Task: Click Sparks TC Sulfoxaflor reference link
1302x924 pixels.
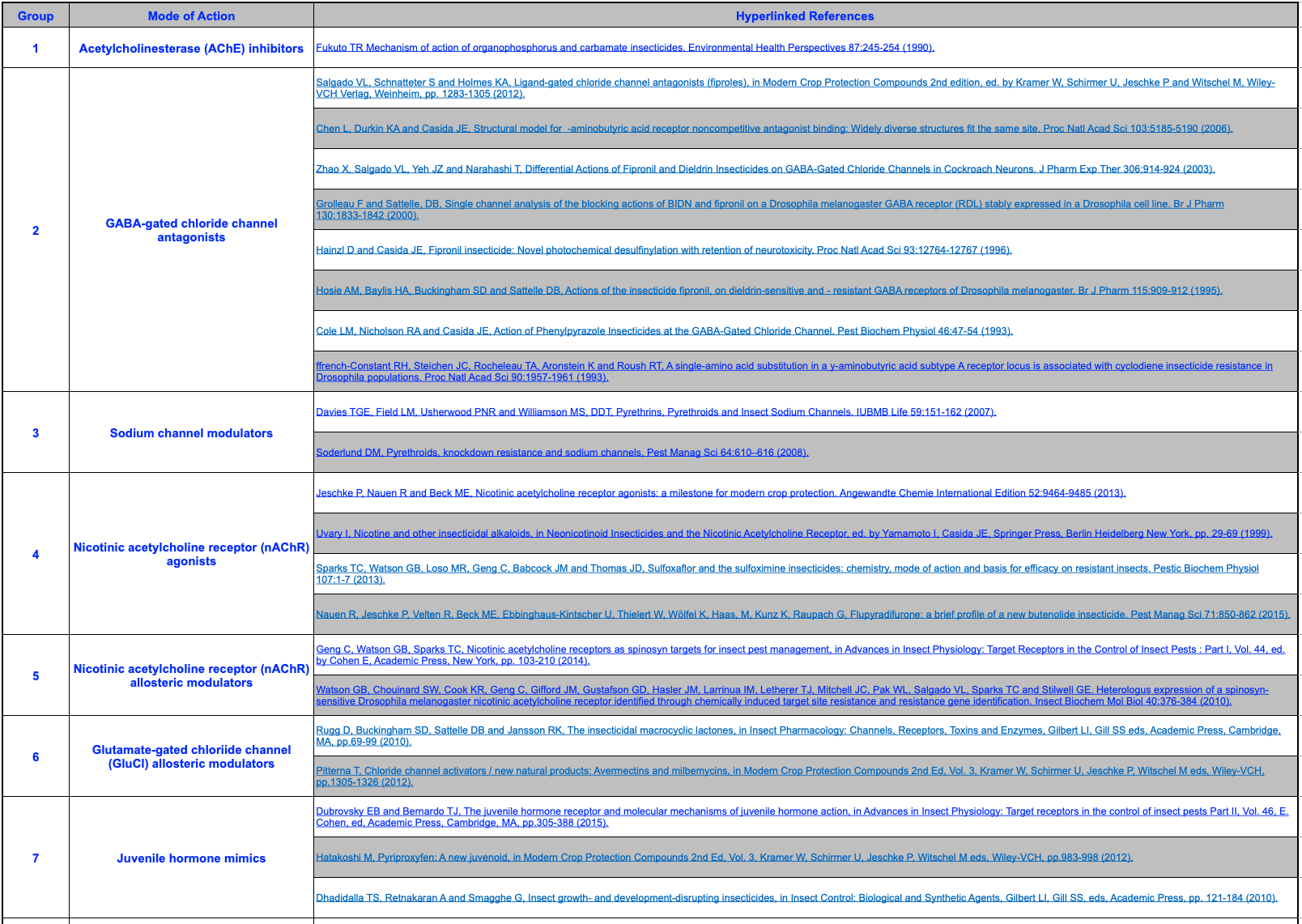Action: click(786, 568)
